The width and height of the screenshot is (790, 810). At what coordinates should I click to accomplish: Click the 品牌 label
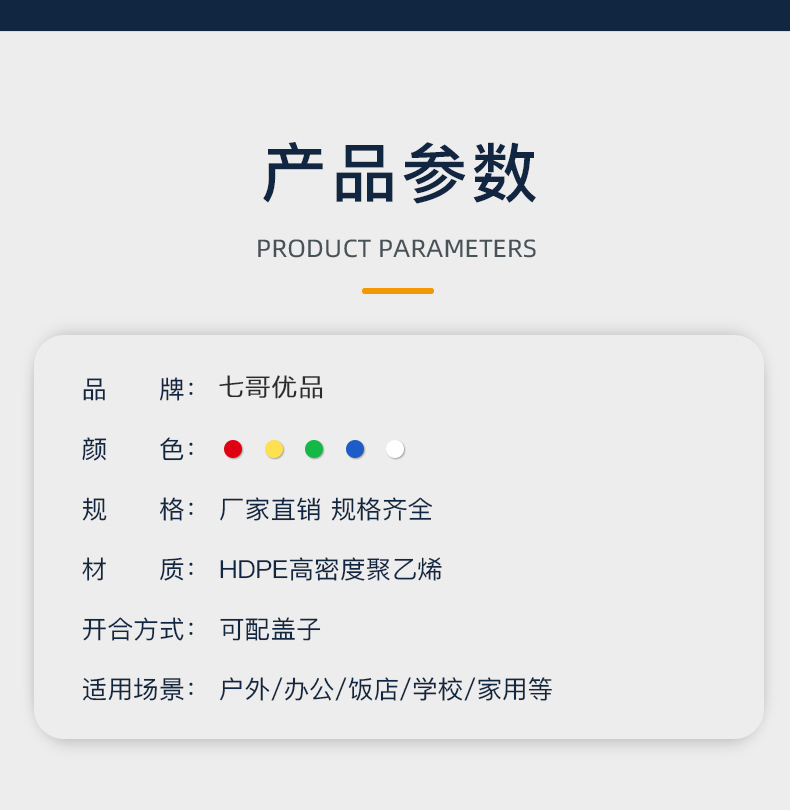coord(137,389)
